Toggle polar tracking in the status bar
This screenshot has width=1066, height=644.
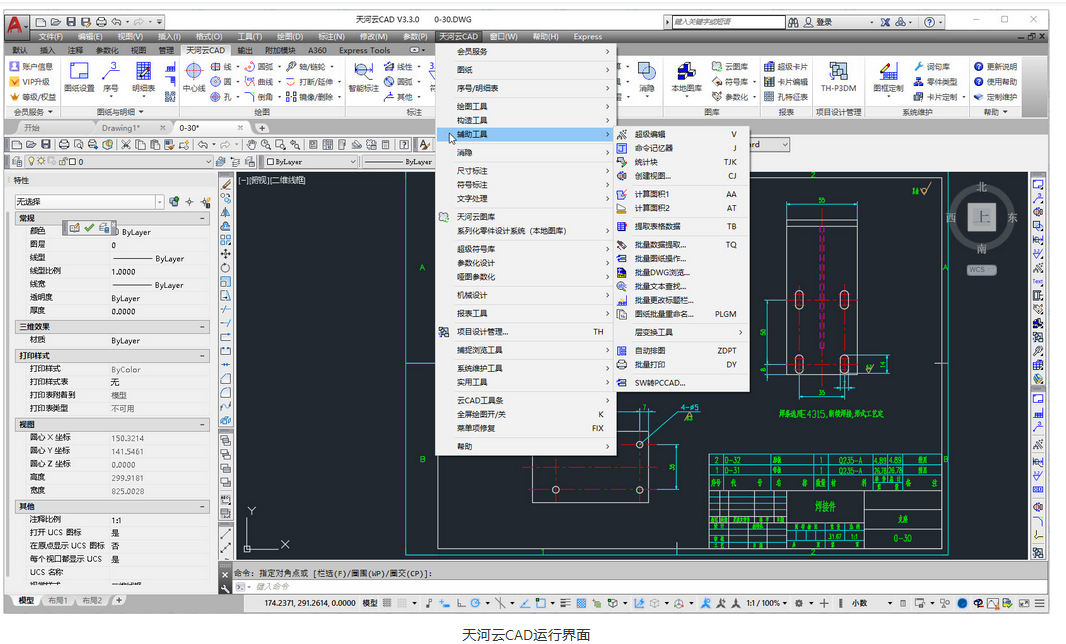click(475, 603)
